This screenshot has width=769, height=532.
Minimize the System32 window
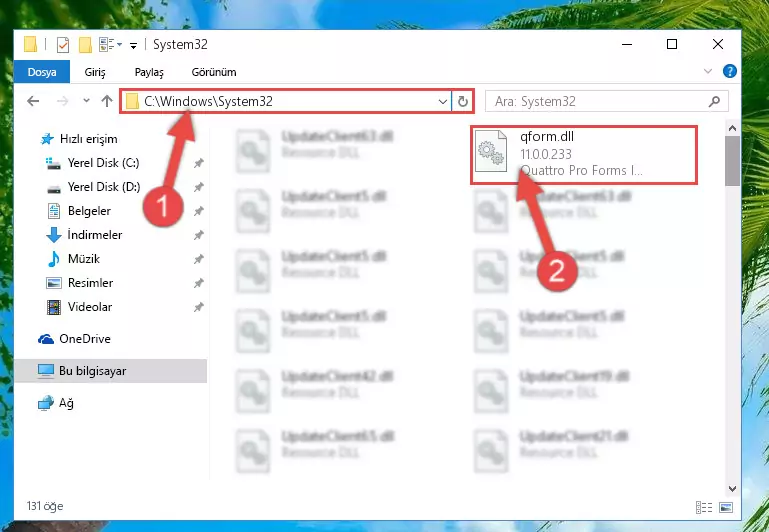pos(627,44)
